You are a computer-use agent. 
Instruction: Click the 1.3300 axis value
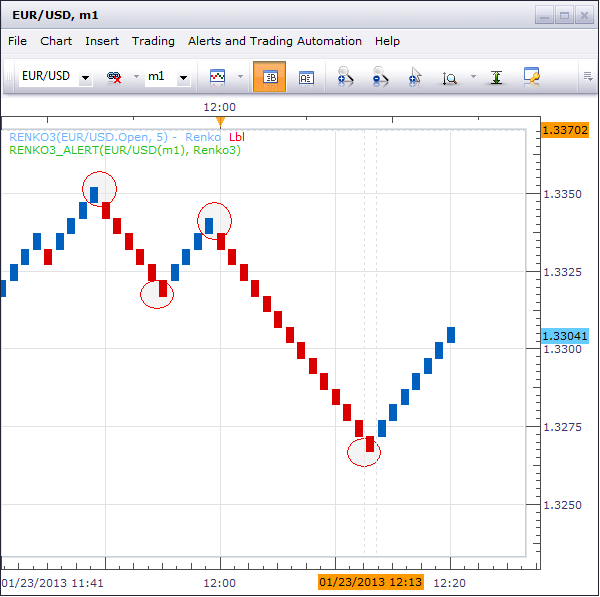click(562, 349)
